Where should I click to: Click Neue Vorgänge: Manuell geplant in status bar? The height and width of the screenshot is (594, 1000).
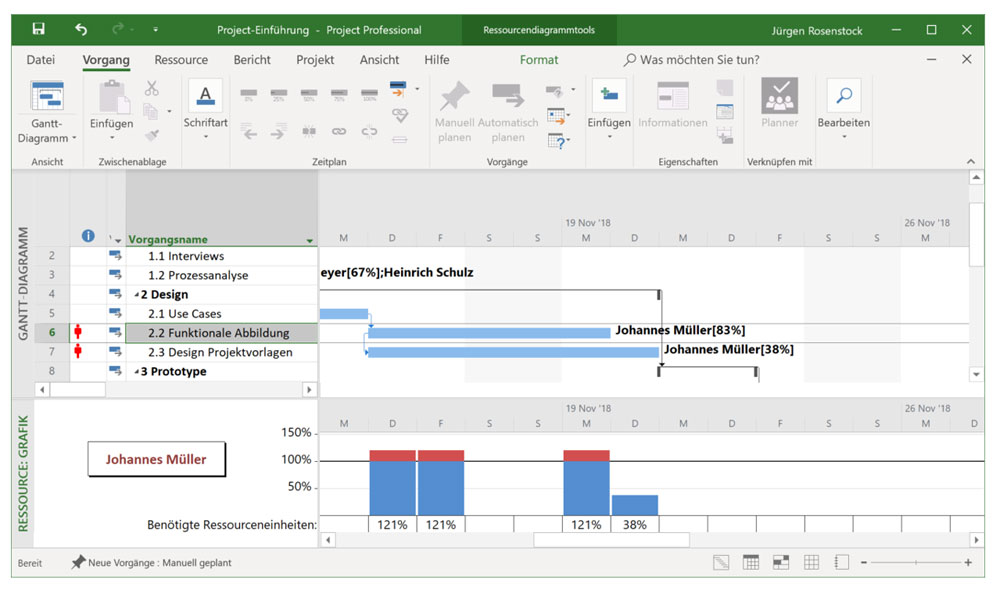point(152,562)
